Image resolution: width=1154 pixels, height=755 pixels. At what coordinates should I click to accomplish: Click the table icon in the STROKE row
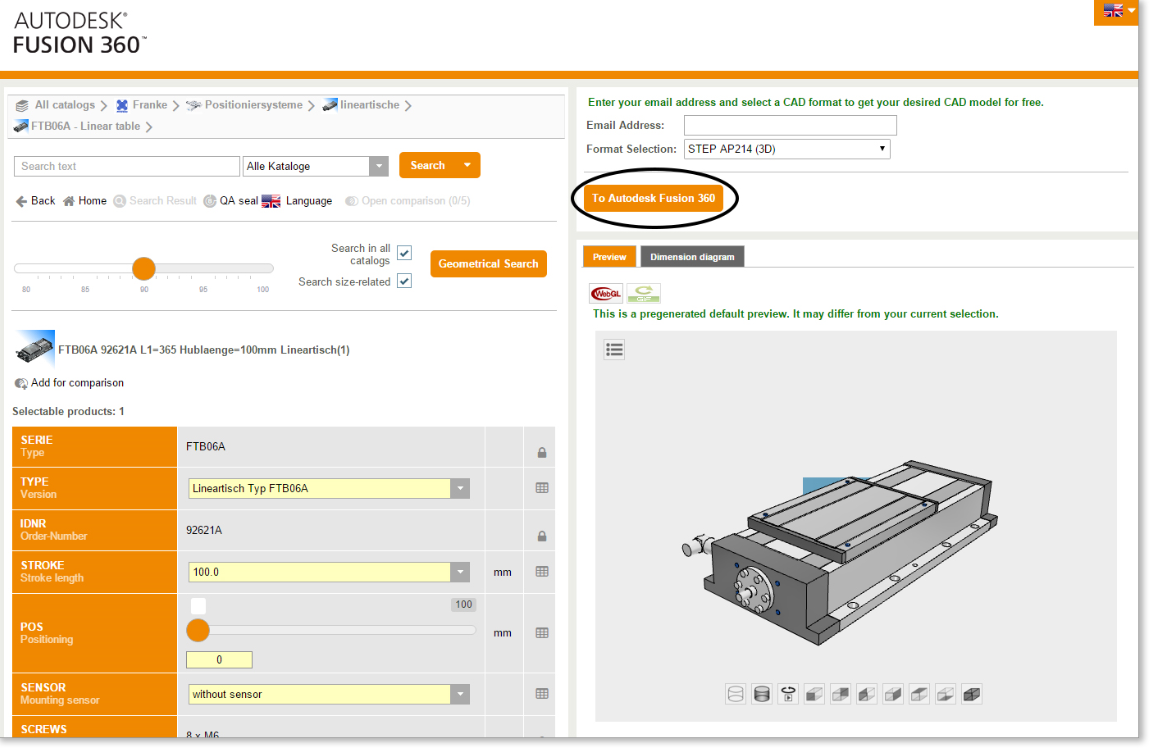tap(542, 572)
